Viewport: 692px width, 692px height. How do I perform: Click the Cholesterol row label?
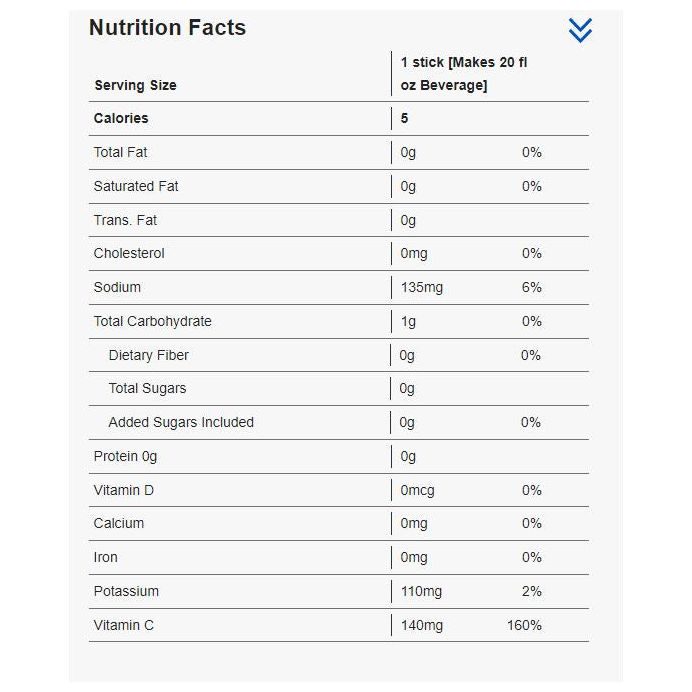[x=129, y=253]
